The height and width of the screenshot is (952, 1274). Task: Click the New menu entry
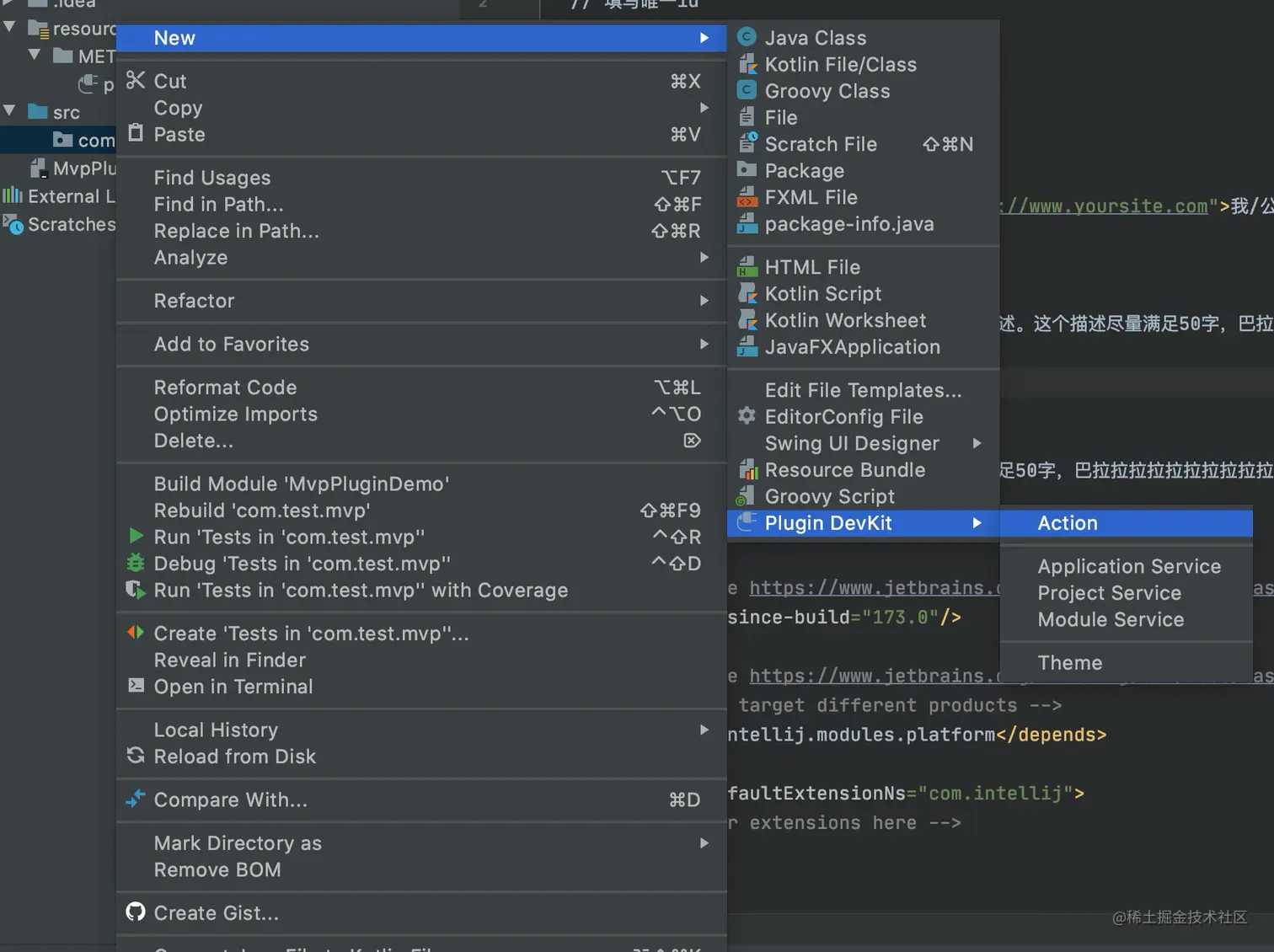coord(421,38)
